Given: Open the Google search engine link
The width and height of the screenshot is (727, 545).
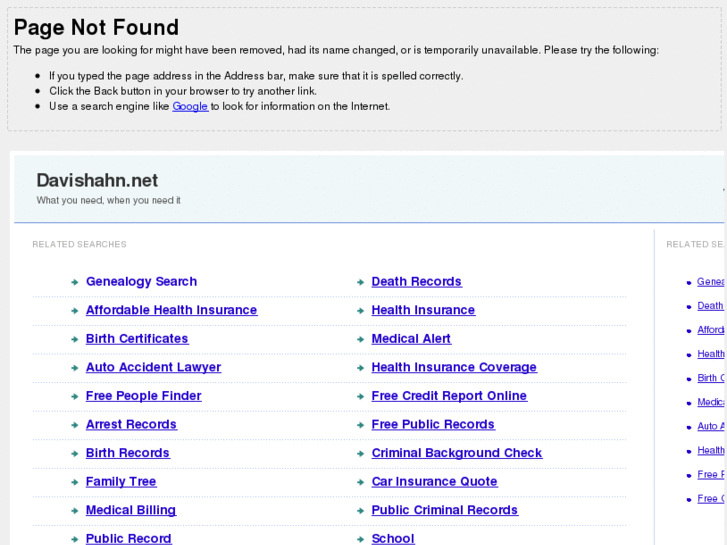Looking at the screenshot, I should (190, 106).
